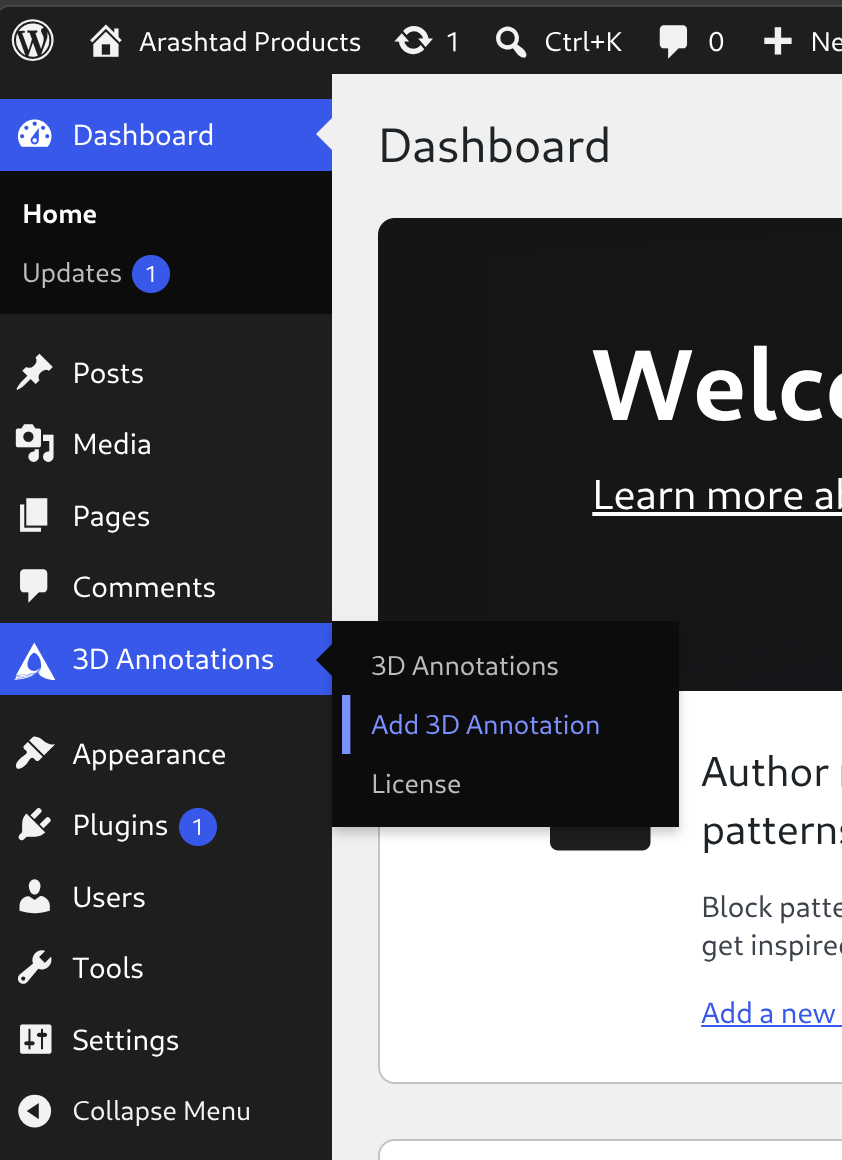Visit the Arashtad Products site link
This screenshot has width=842, height=1160.
250,42
